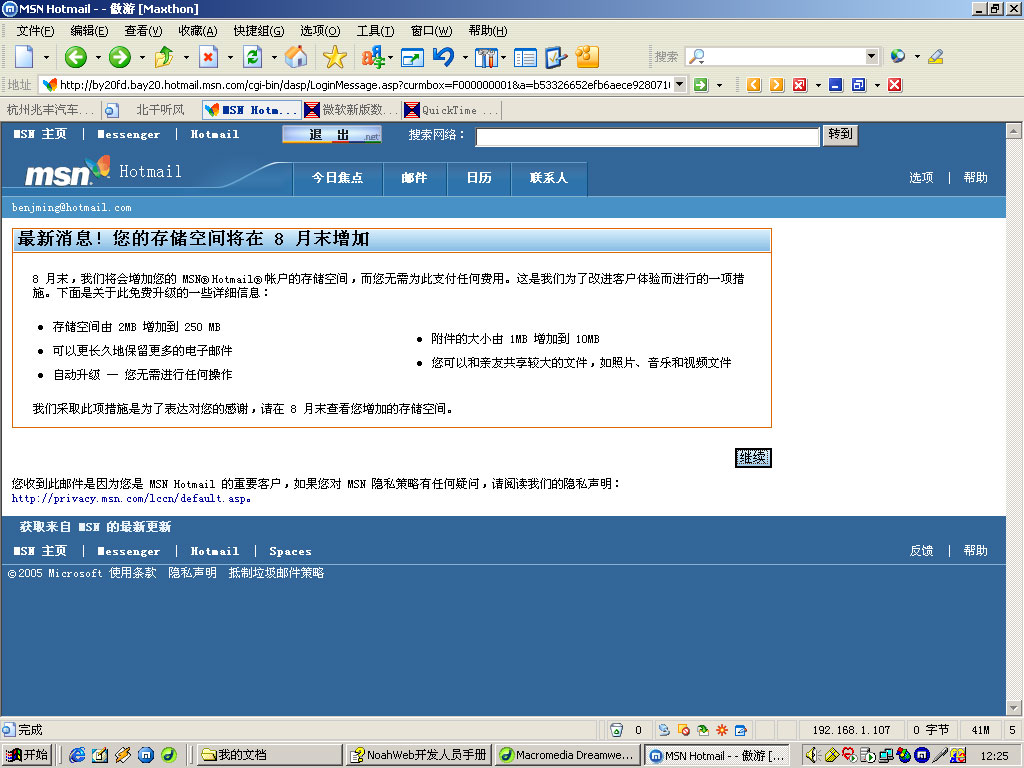1024x768 pixels.
Task: Click the 今日焦点 navigation button
Action: point(337,178)
